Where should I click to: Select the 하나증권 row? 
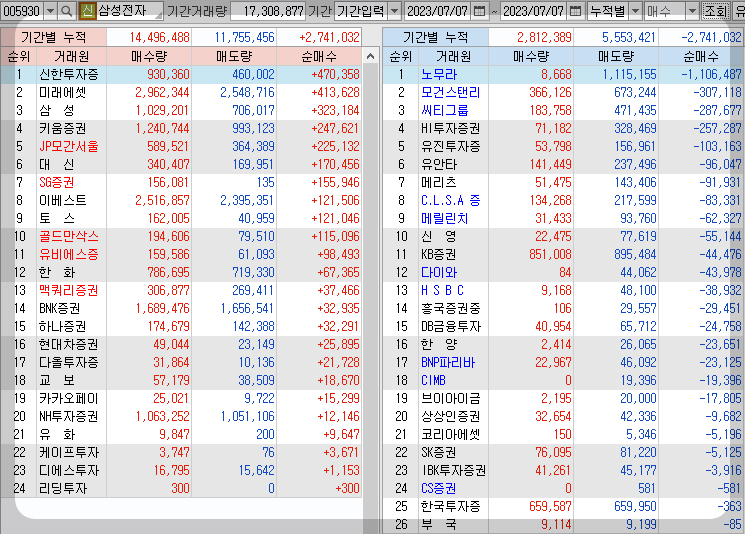pyautogui.click(x=181, y=327)
